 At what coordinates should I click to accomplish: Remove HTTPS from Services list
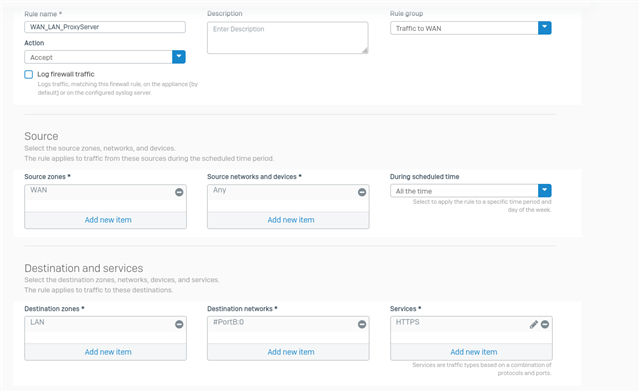point(545,324)
